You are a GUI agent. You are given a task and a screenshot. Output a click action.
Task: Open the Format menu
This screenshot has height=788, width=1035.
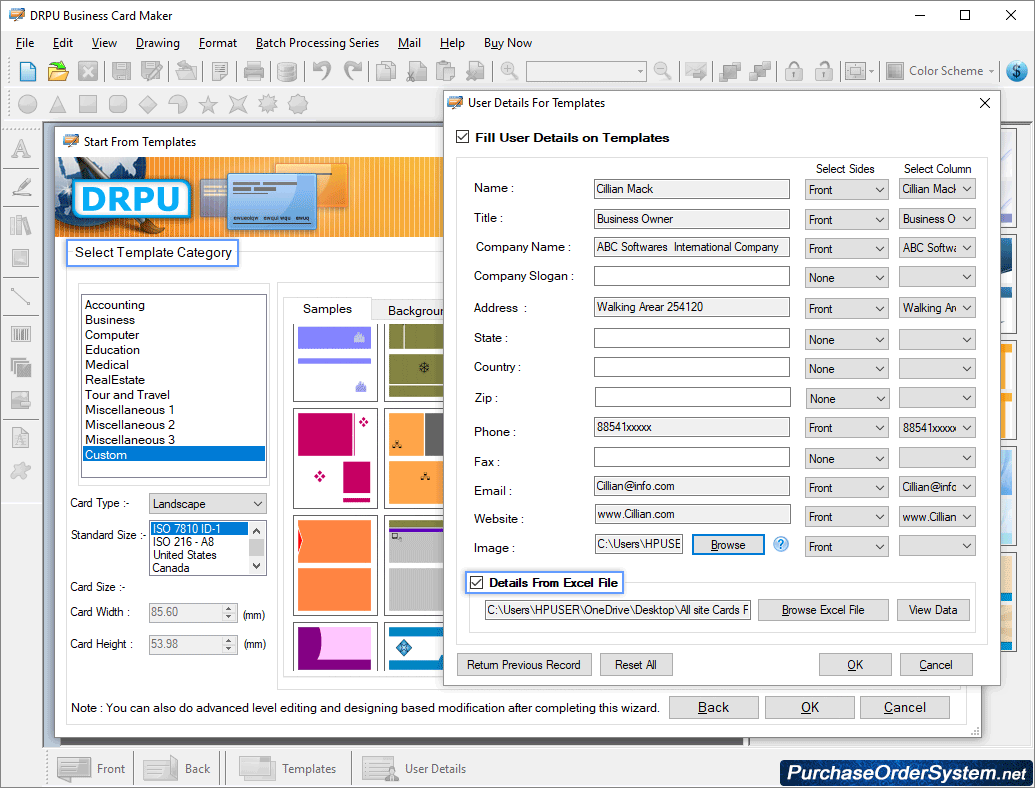pos(218,43)
